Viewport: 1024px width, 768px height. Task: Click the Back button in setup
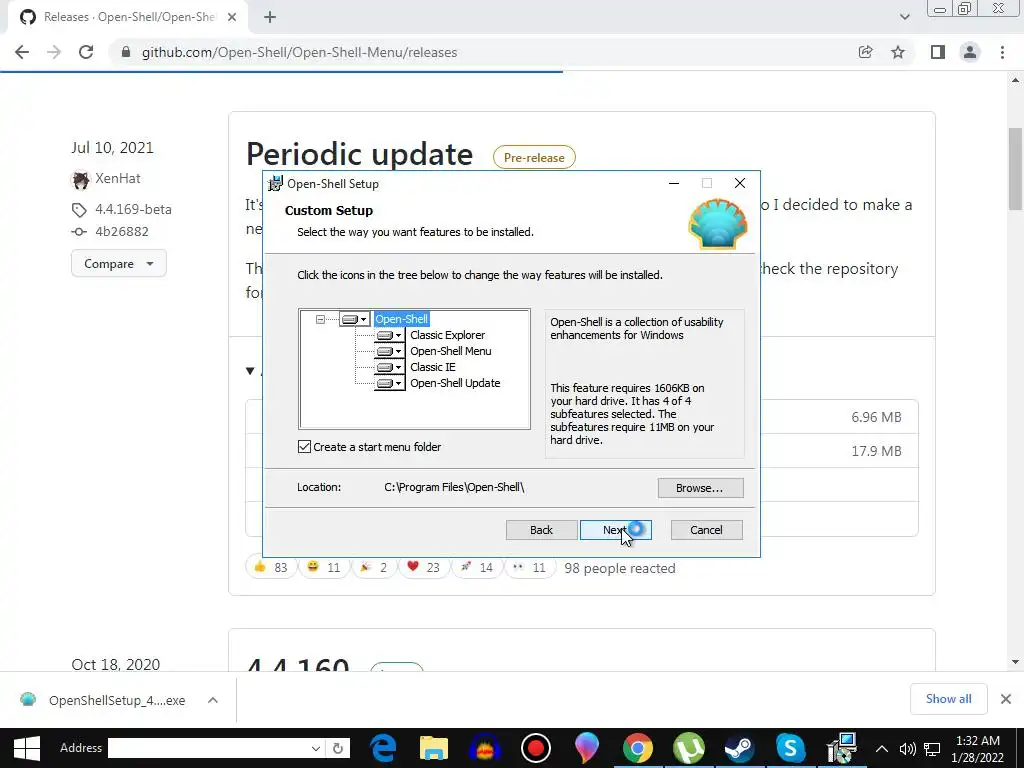point(541,530)
